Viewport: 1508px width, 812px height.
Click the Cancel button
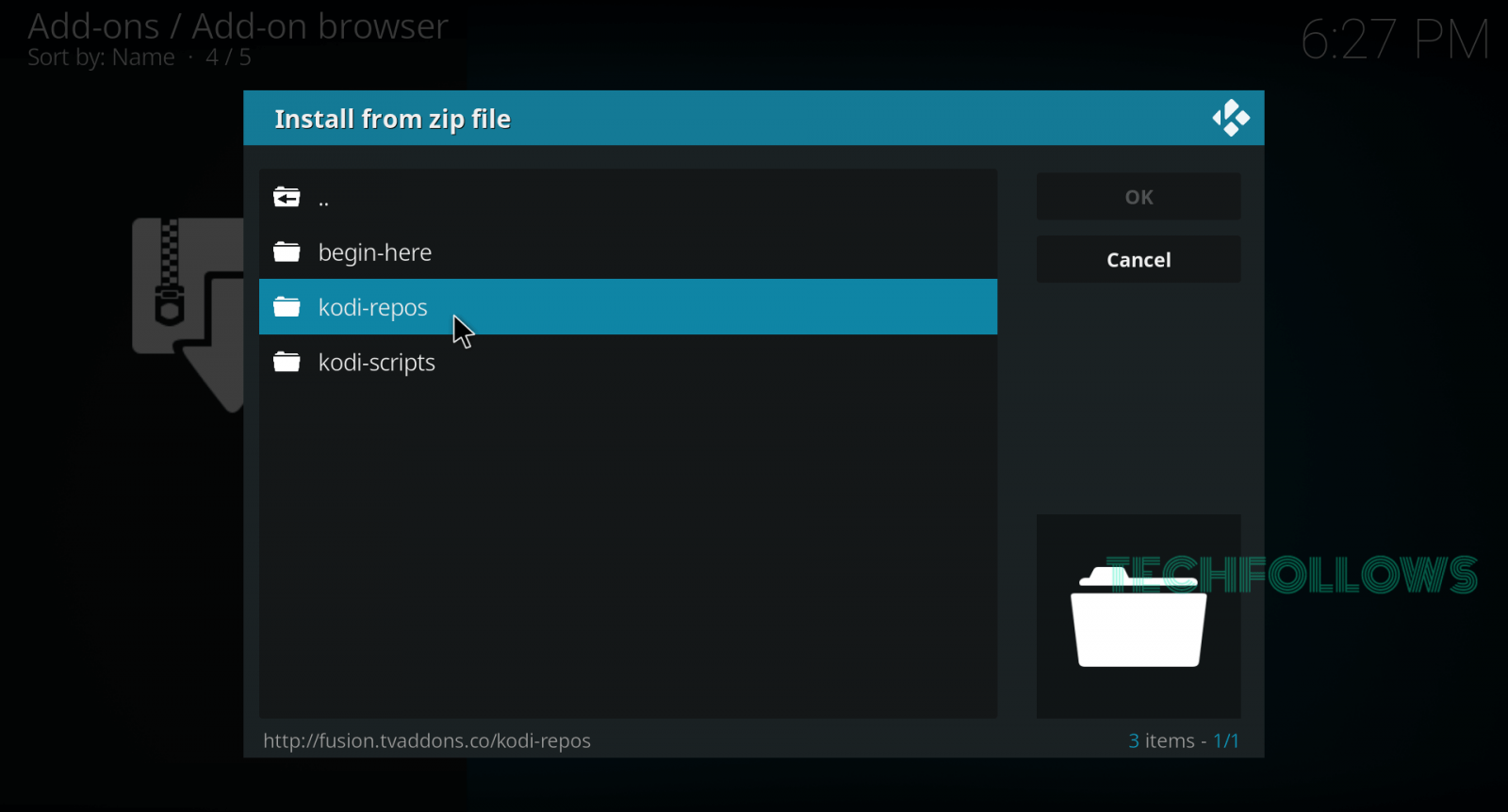[1139, 259]
